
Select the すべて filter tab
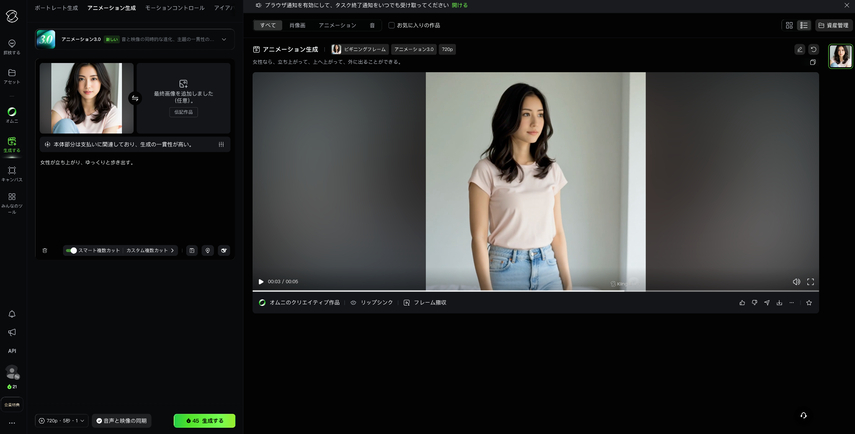[x=268, y=25]
